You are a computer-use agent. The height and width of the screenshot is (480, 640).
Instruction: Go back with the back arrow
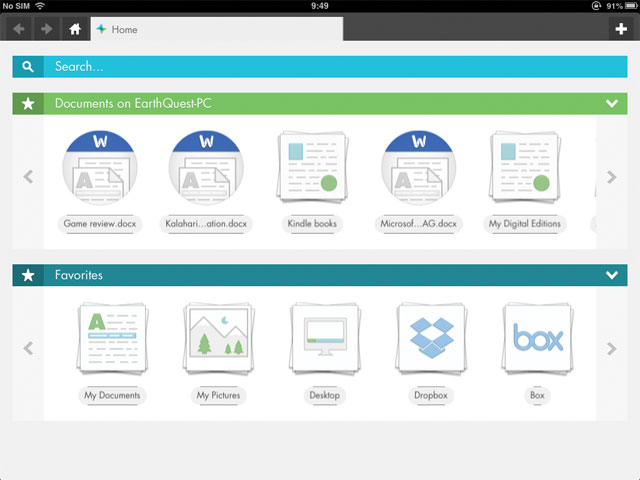click(19, 29)
